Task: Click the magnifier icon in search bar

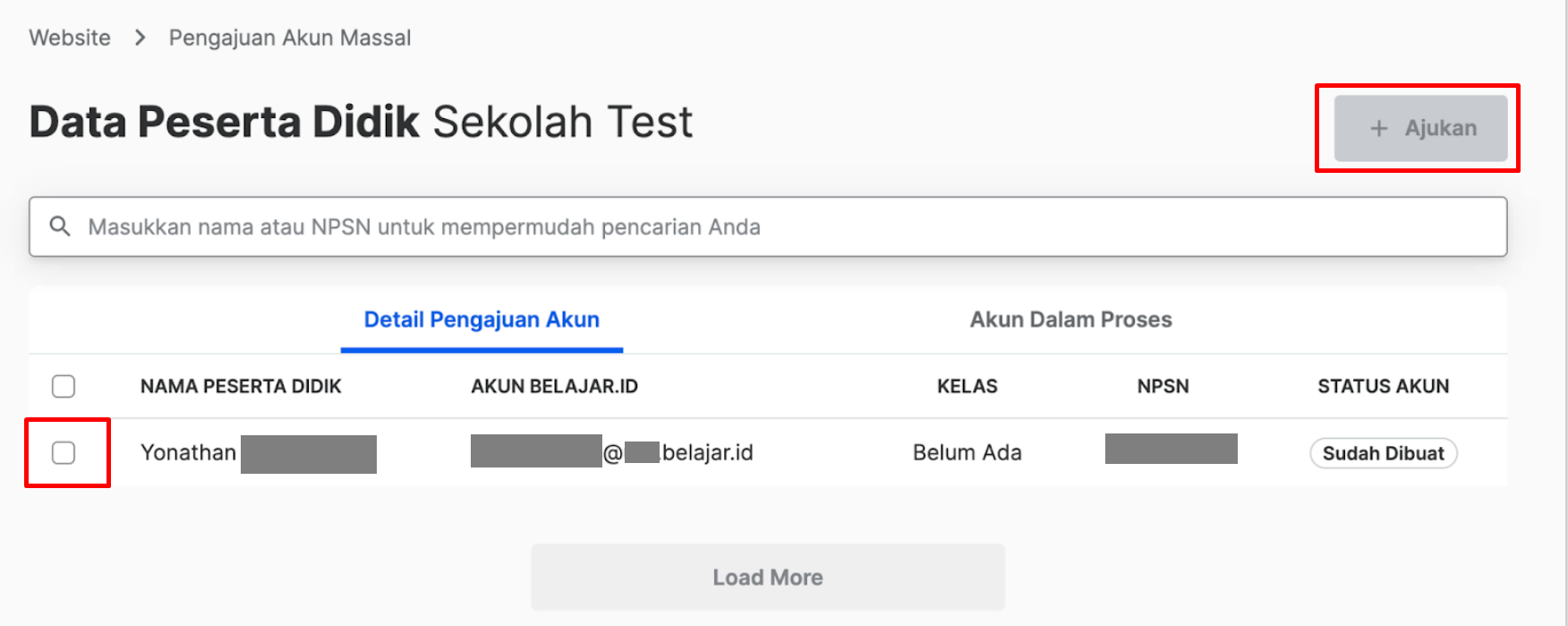Action: (60, 227)
